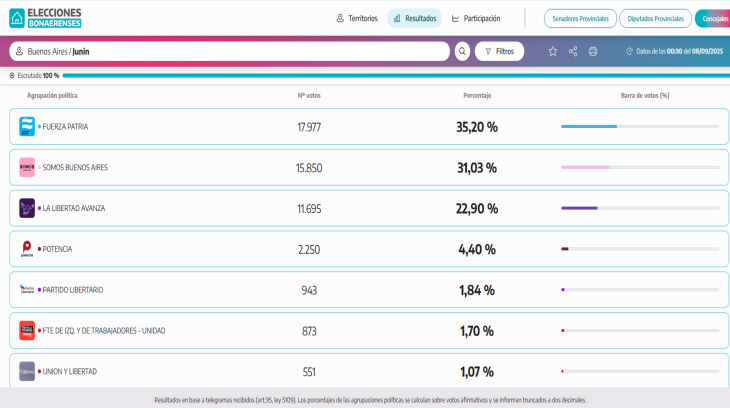730x408 pixels.
Task: Click the Potencia party logo
Action: 27,249
